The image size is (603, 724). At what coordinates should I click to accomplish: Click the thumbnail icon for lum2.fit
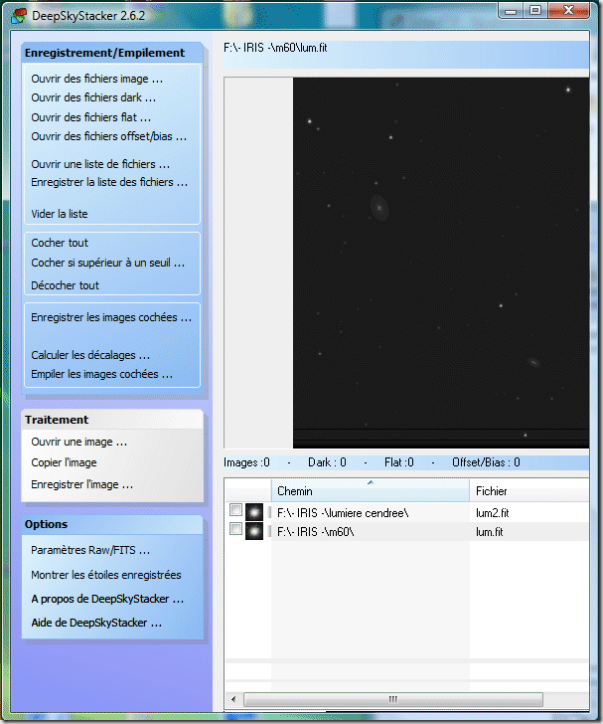[254, 512]
